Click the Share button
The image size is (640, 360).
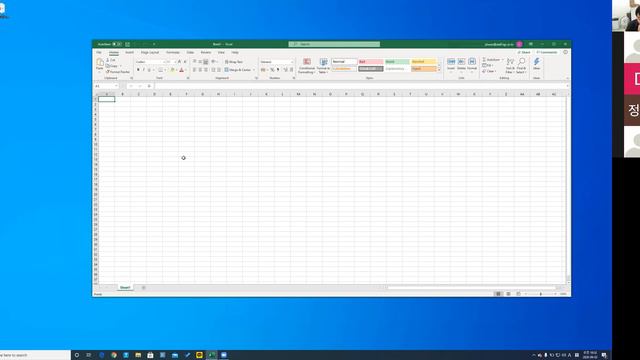[524, 52]
